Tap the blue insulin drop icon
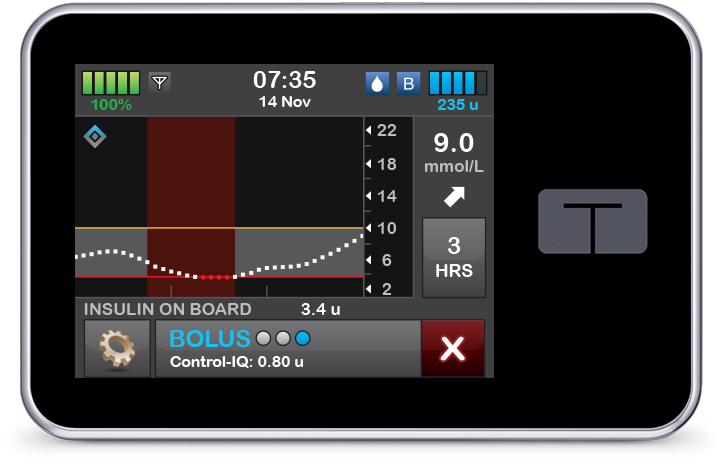 (377, 83)
